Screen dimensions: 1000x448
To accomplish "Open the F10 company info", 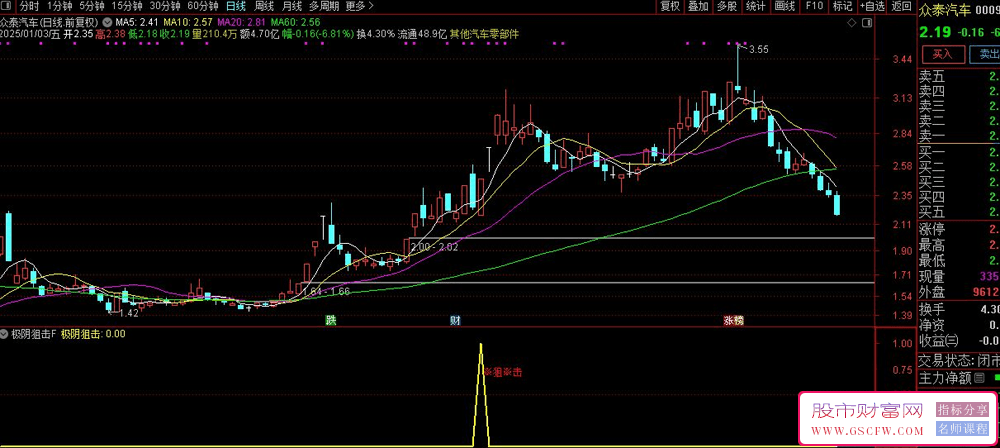I will point(814,6).
